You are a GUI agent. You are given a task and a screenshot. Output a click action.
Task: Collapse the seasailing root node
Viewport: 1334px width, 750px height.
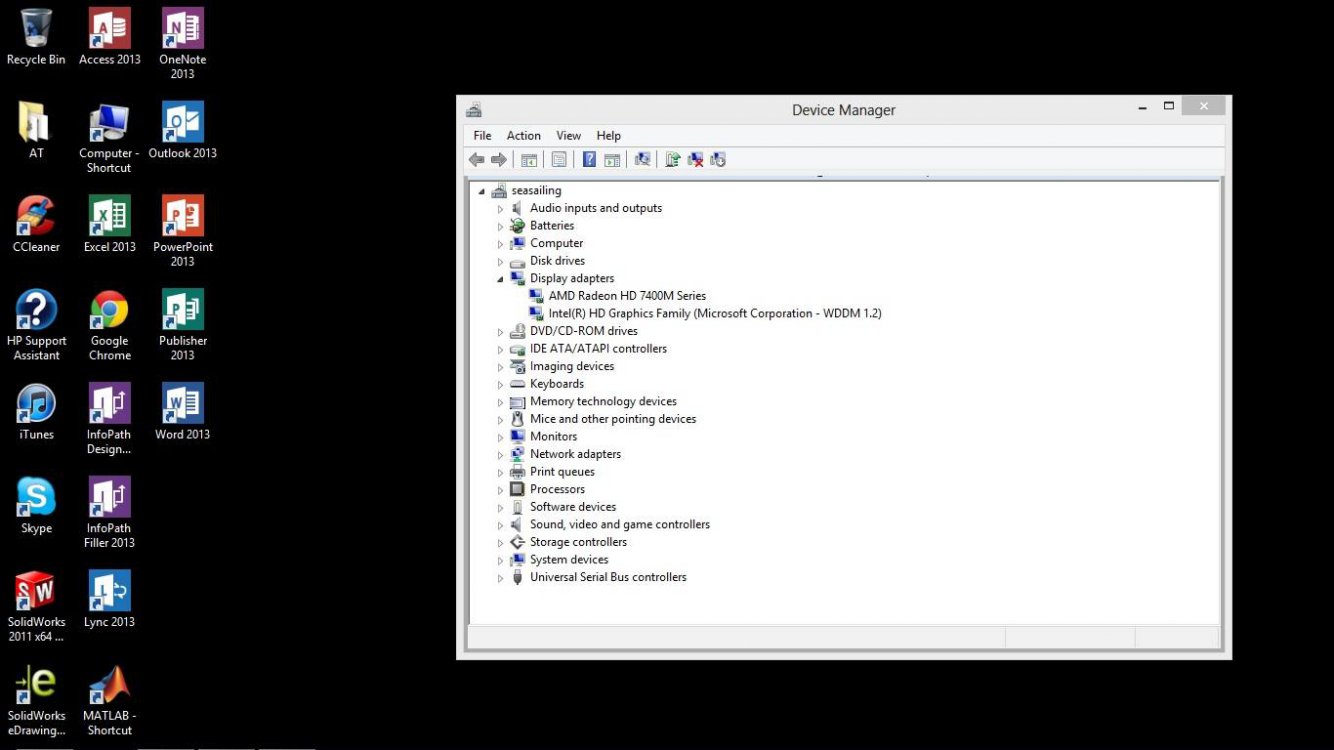pos(482,191)
